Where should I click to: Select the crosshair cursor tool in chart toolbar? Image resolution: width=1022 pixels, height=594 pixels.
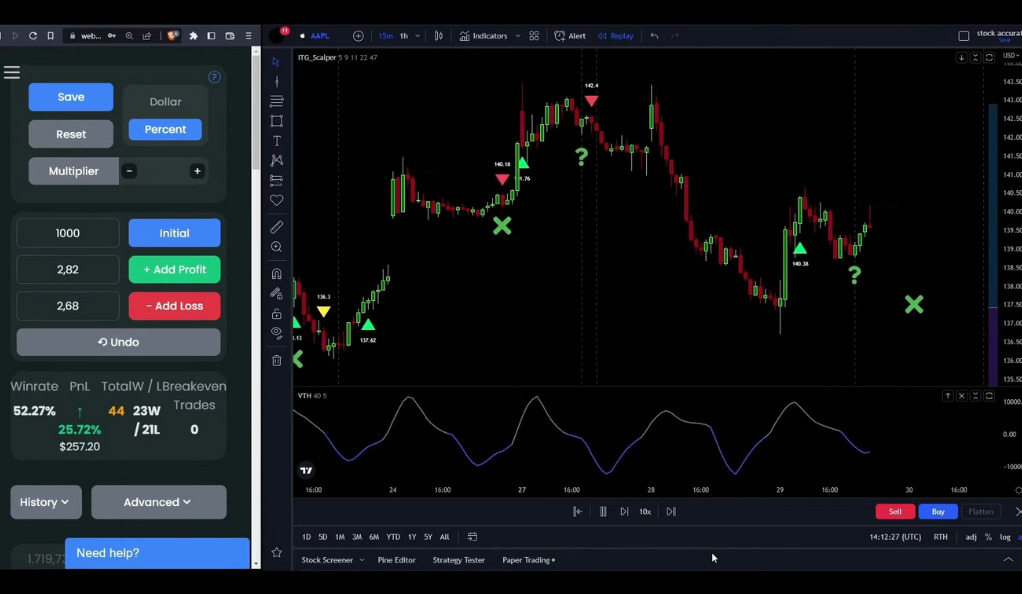[x=276, y=62]
